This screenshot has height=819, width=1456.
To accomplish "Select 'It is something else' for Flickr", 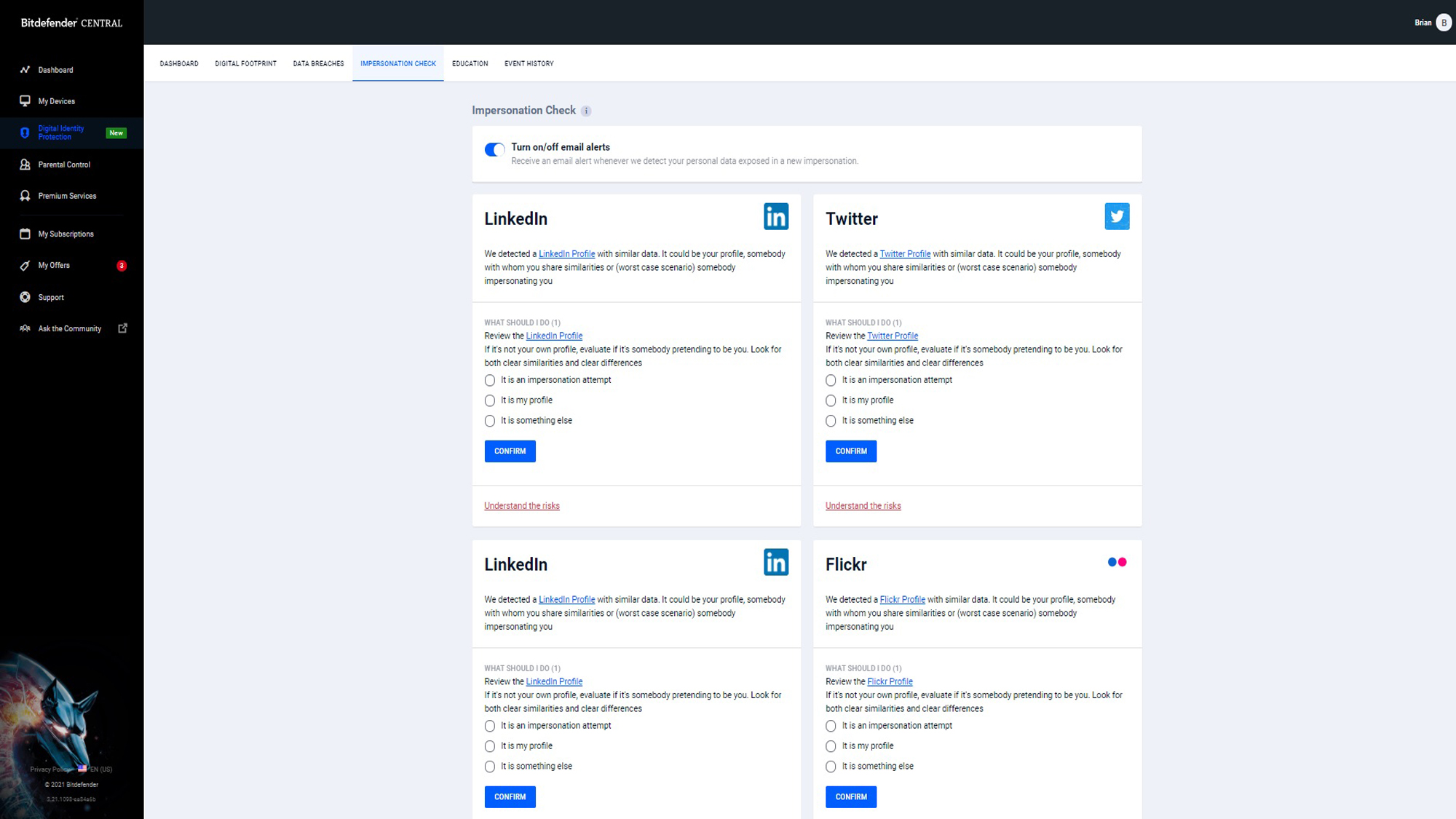I will coord(831,767).
